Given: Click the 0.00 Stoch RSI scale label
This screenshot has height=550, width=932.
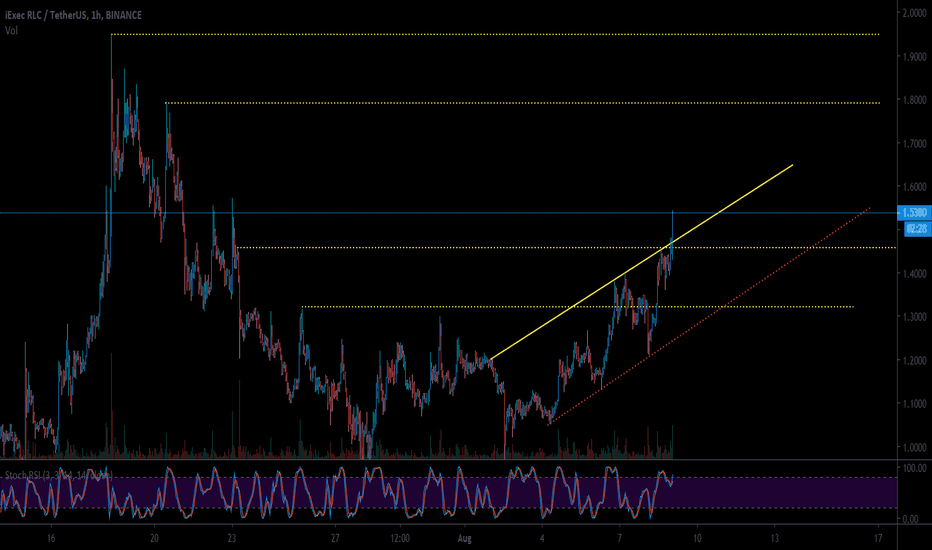Looking at the screenshot, I should point(911,519).
